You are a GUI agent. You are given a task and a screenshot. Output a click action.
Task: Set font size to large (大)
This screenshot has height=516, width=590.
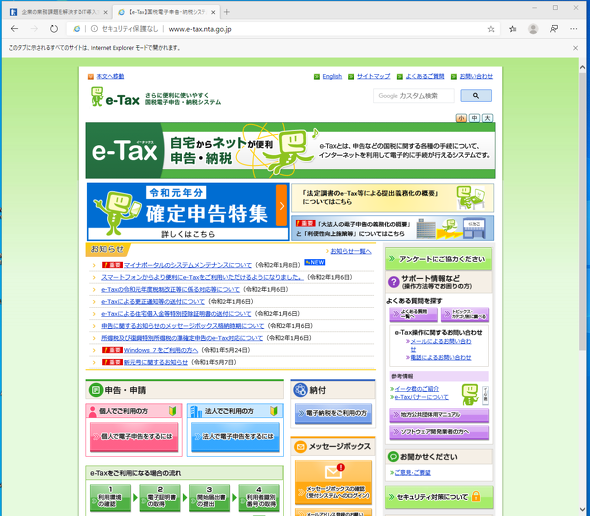click(487, 118)
